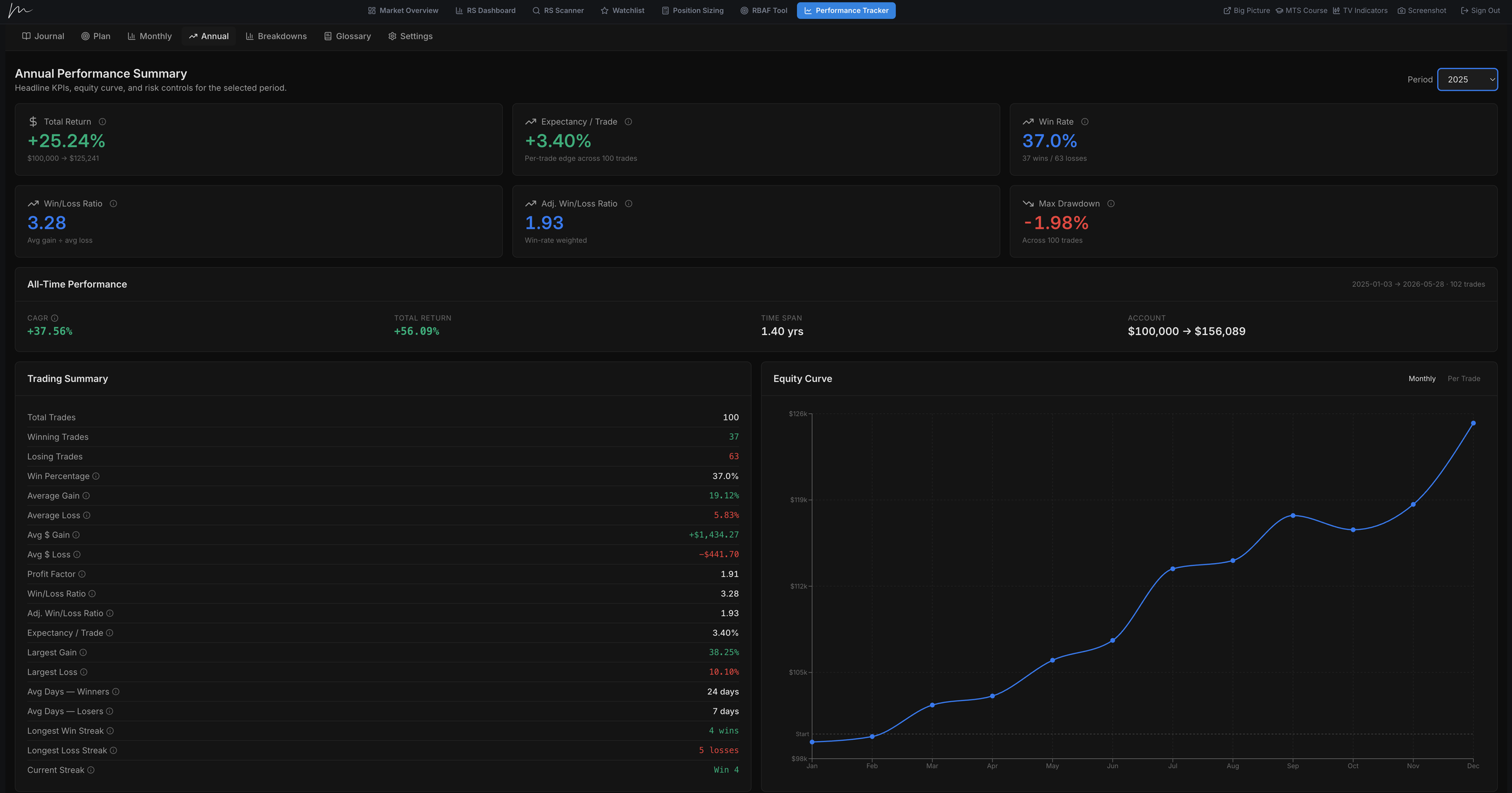
Task: Show info for Avg Days — Winners
Action: pyautogui.click(x=116, y=692)
